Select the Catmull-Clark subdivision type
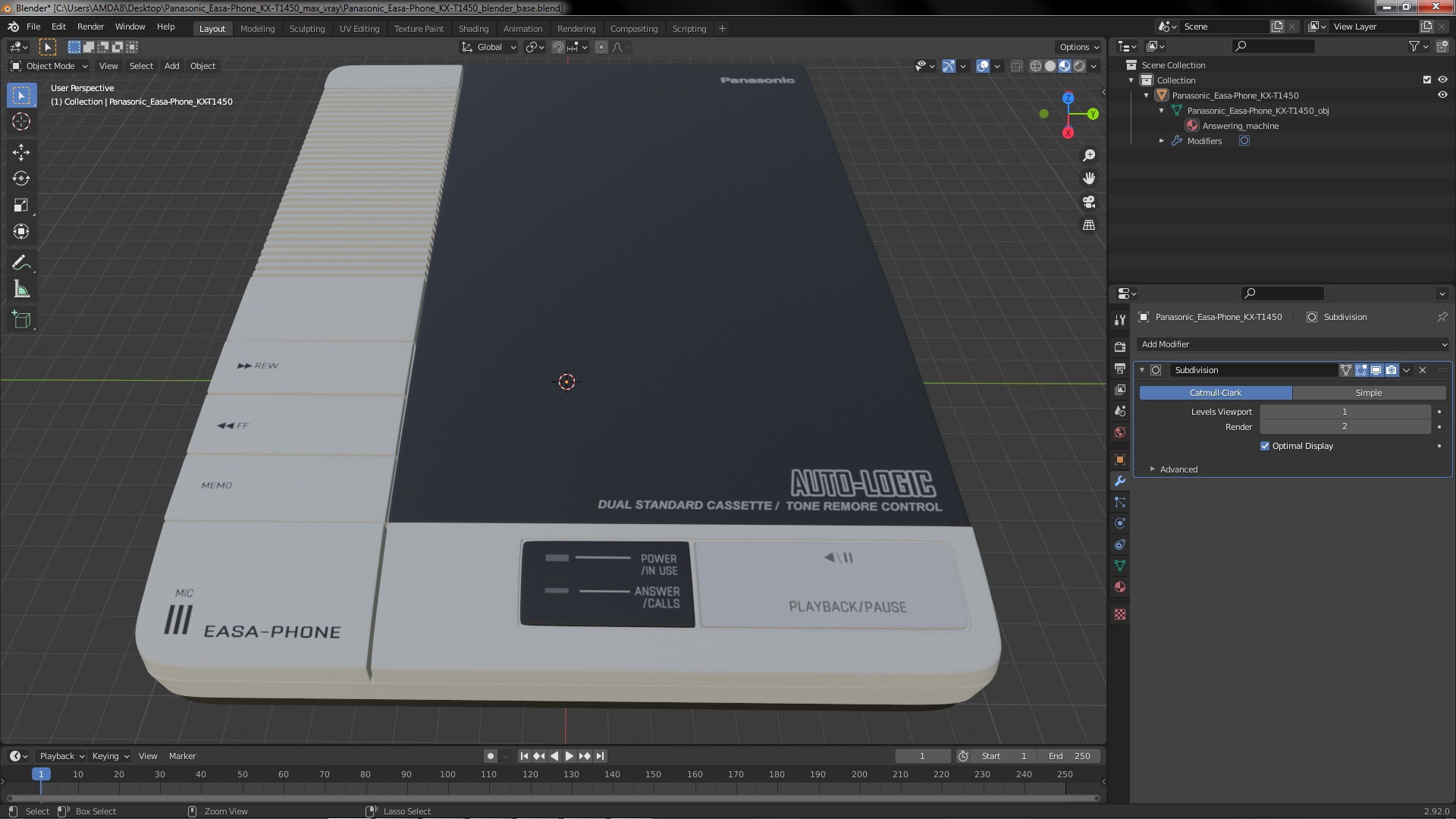Screen dimensions: 1456x819 coord(1215,393)
